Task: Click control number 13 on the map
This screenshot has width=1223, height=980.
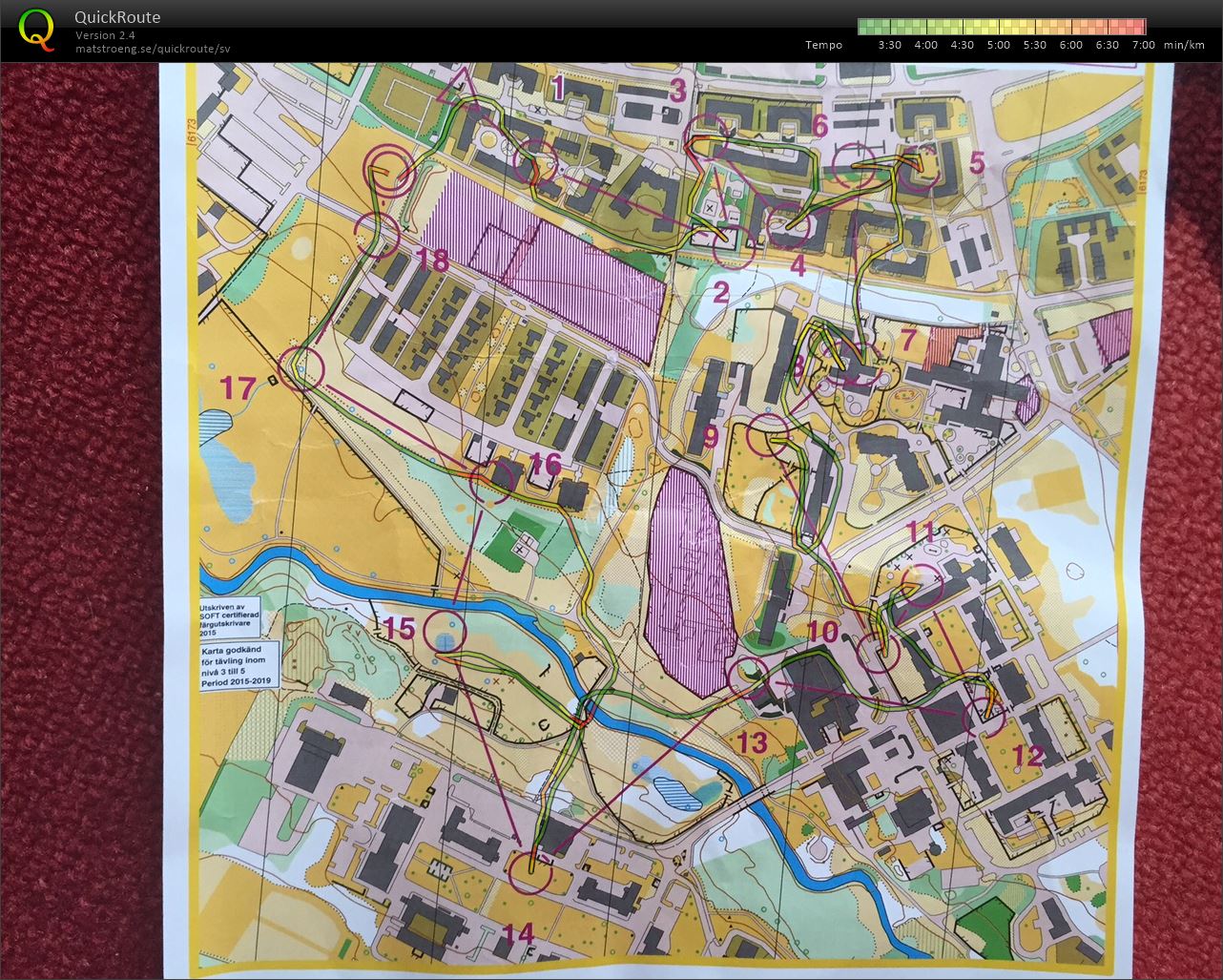Action: (x=752, y=741)
